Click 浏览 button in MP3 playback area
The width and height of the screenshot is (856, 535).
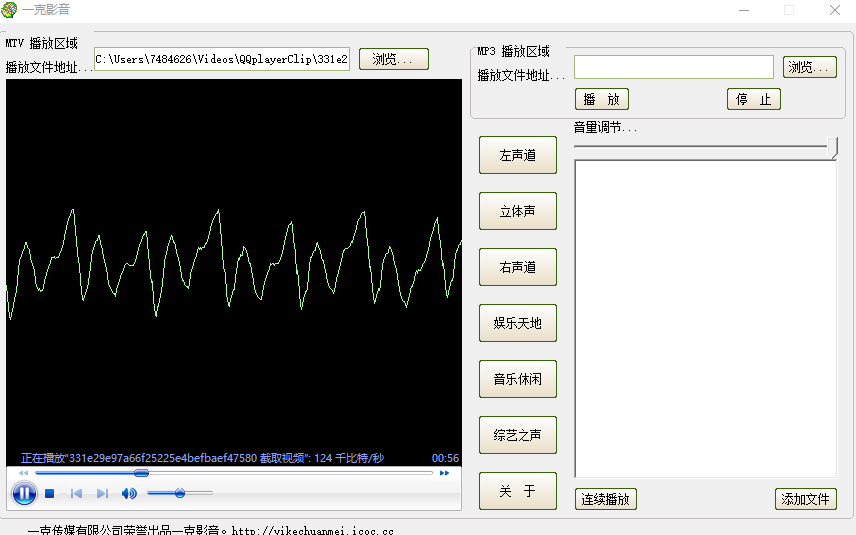coord(810,67)
